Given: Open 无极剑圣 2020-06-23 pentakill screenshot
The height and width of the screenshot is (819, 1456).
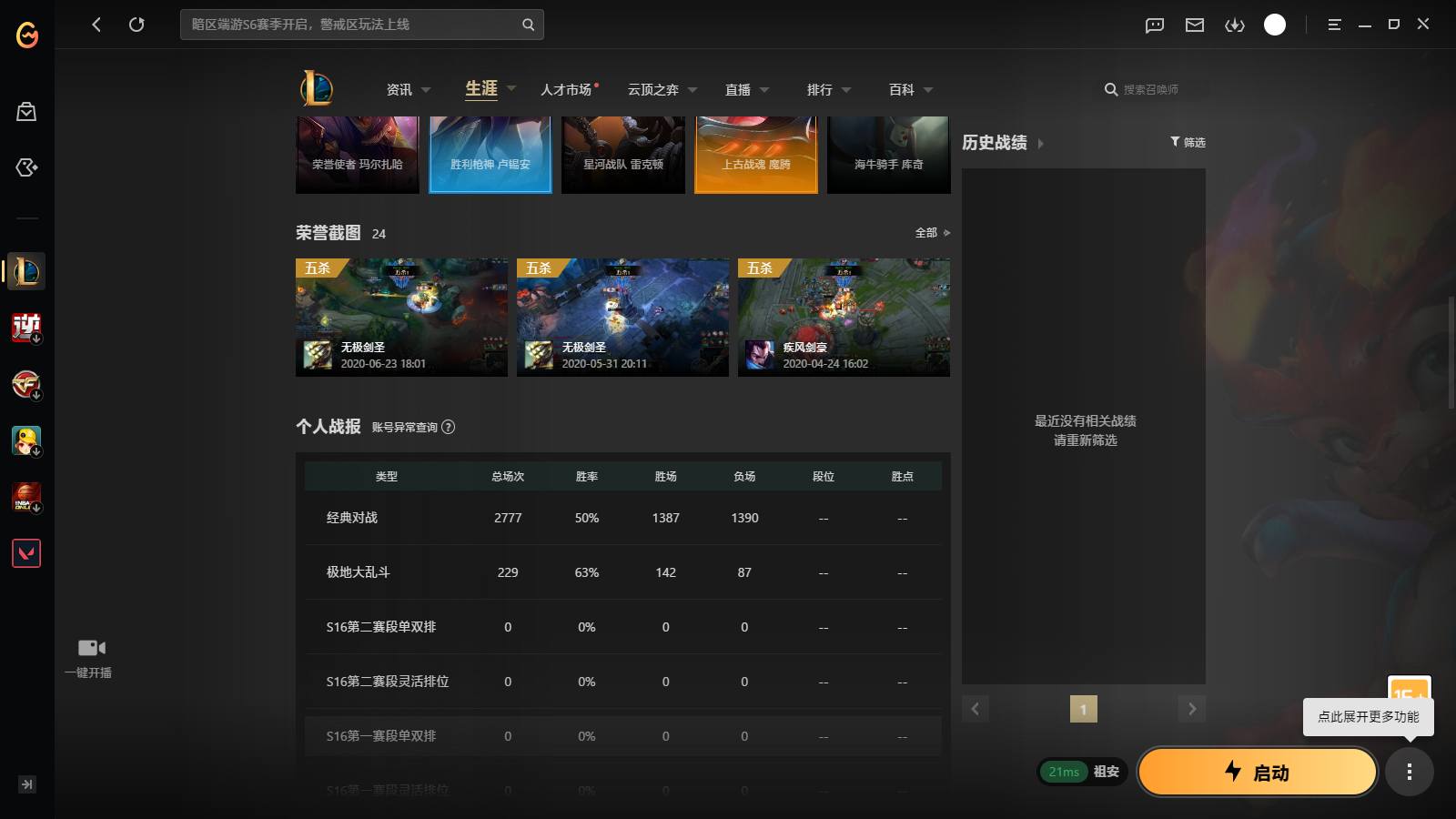Looking at the screenshot, I should (x=401, y=318).
